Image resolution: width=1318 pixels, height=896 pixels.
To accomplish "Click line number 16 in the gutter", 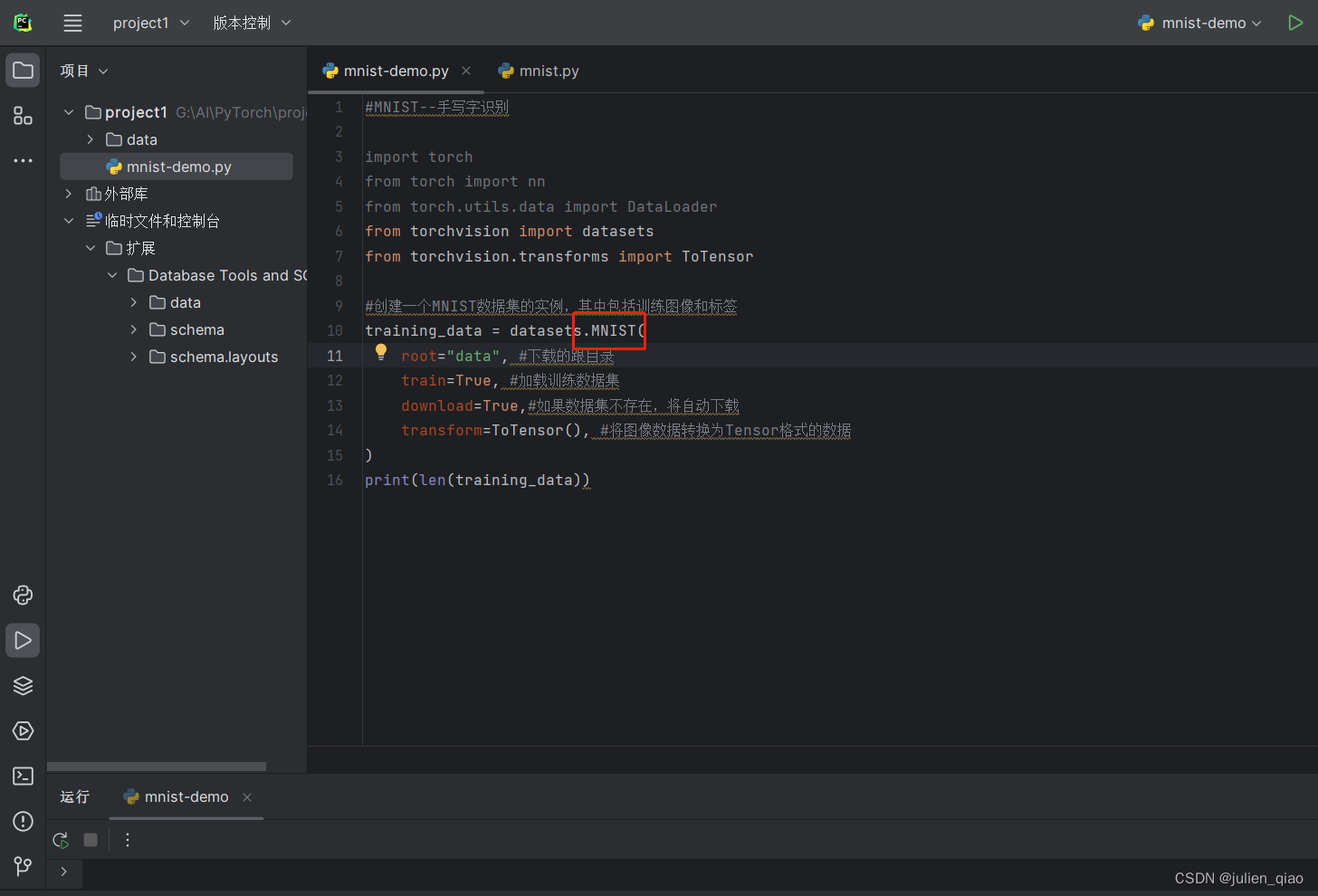I will tap(335, 480).
